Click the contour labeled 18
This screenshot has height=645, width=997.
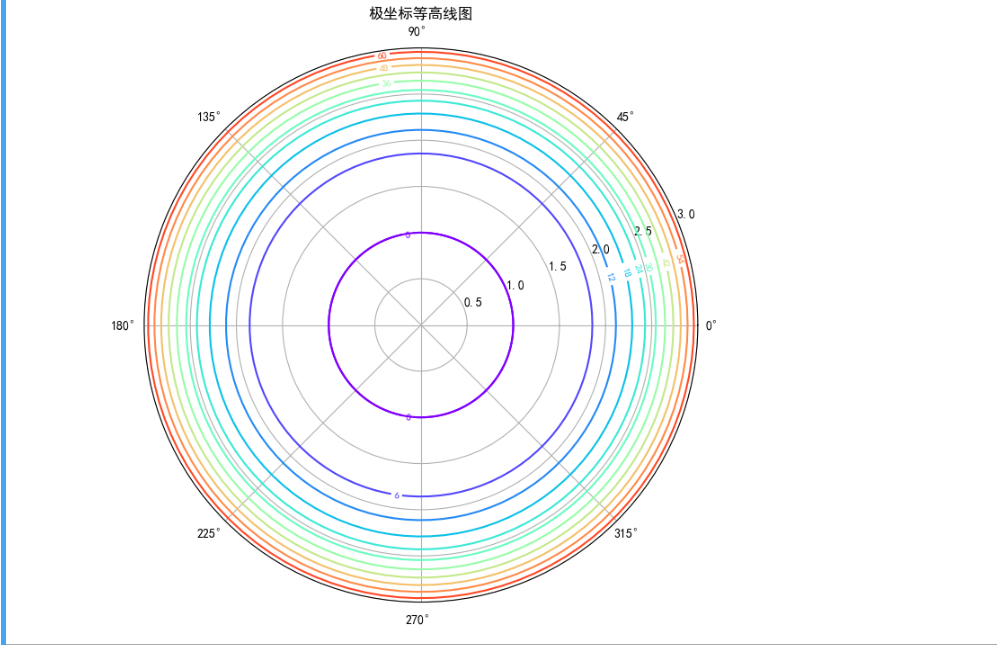click(628, 273)
